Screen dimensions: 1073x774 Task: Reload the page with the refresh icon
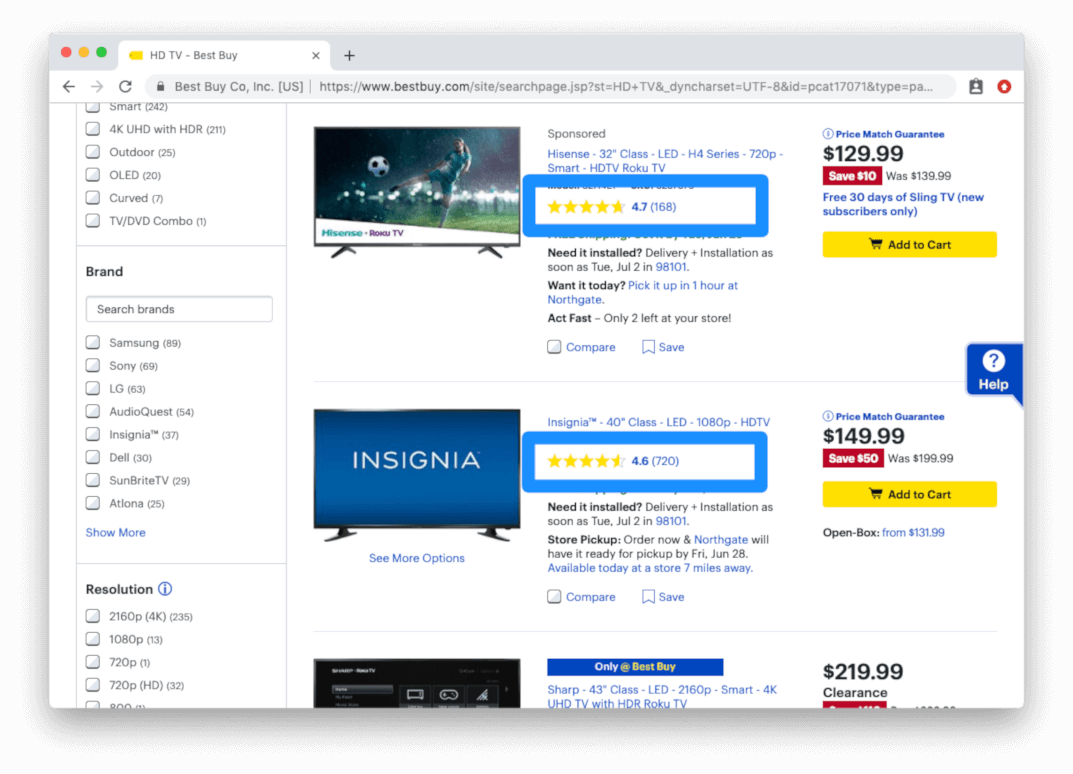(x=124, y=86)
